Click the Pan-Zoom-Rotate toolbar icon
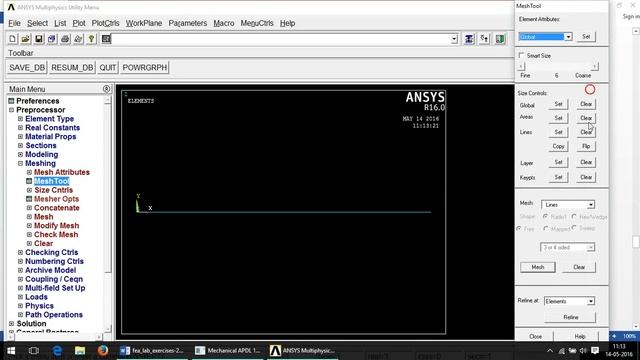 point(52,39)
